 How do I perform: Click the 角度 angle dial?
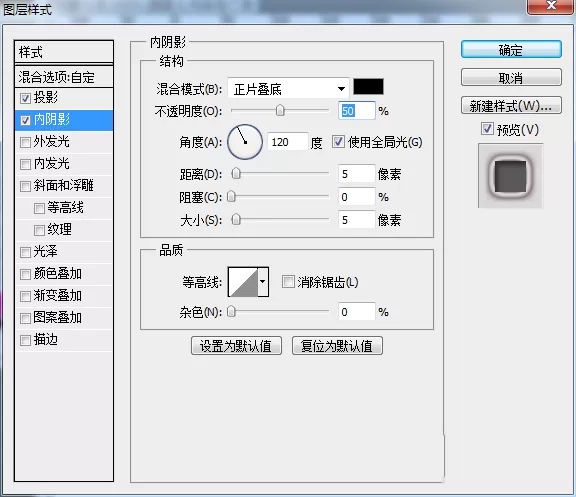point(245,142)
